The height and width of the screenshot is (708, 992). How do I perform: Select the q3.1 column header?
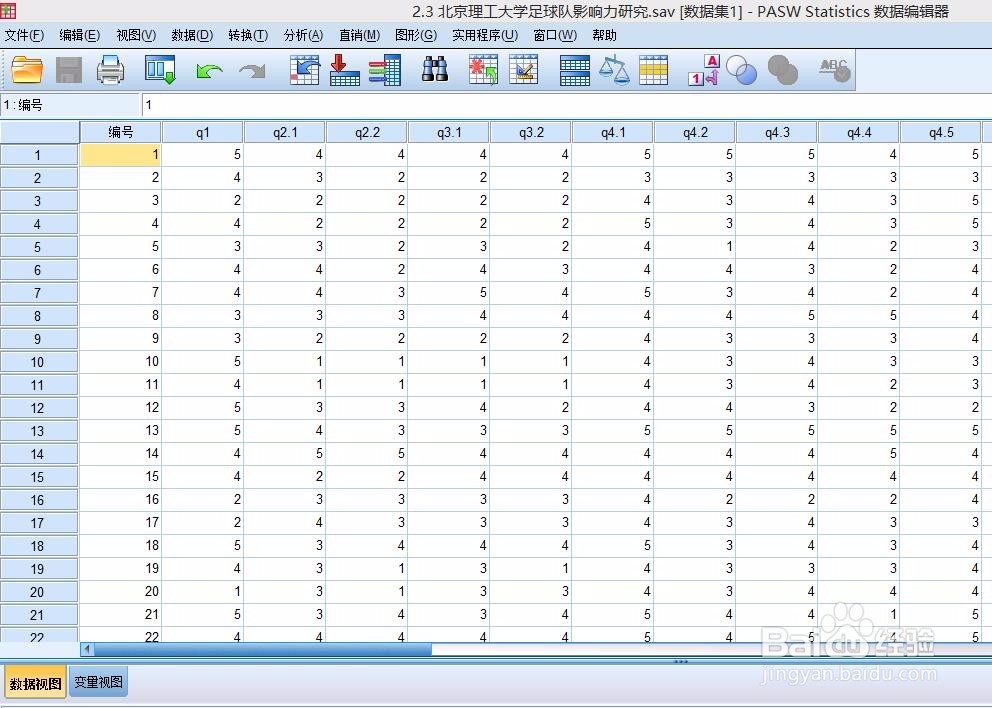[449, 132]
